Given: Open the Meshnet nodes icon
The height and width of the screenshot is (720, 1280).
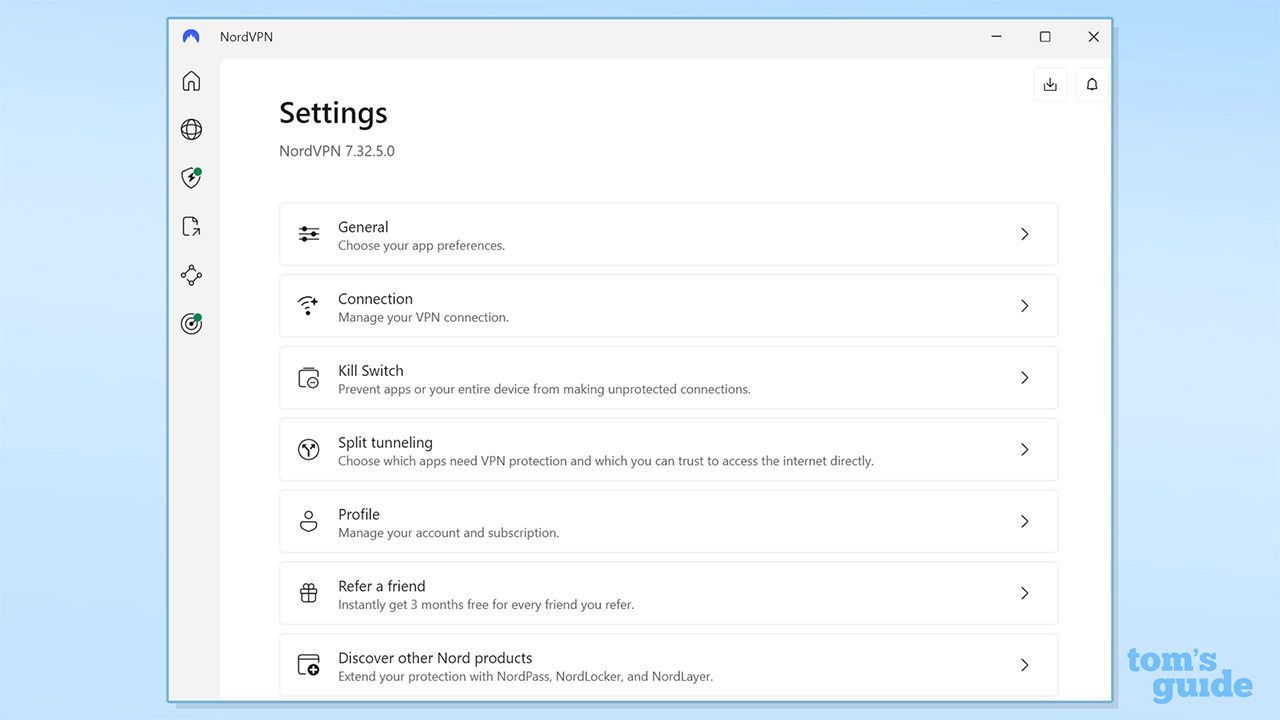Looking at the screenshot, I should tap(191, 275).
